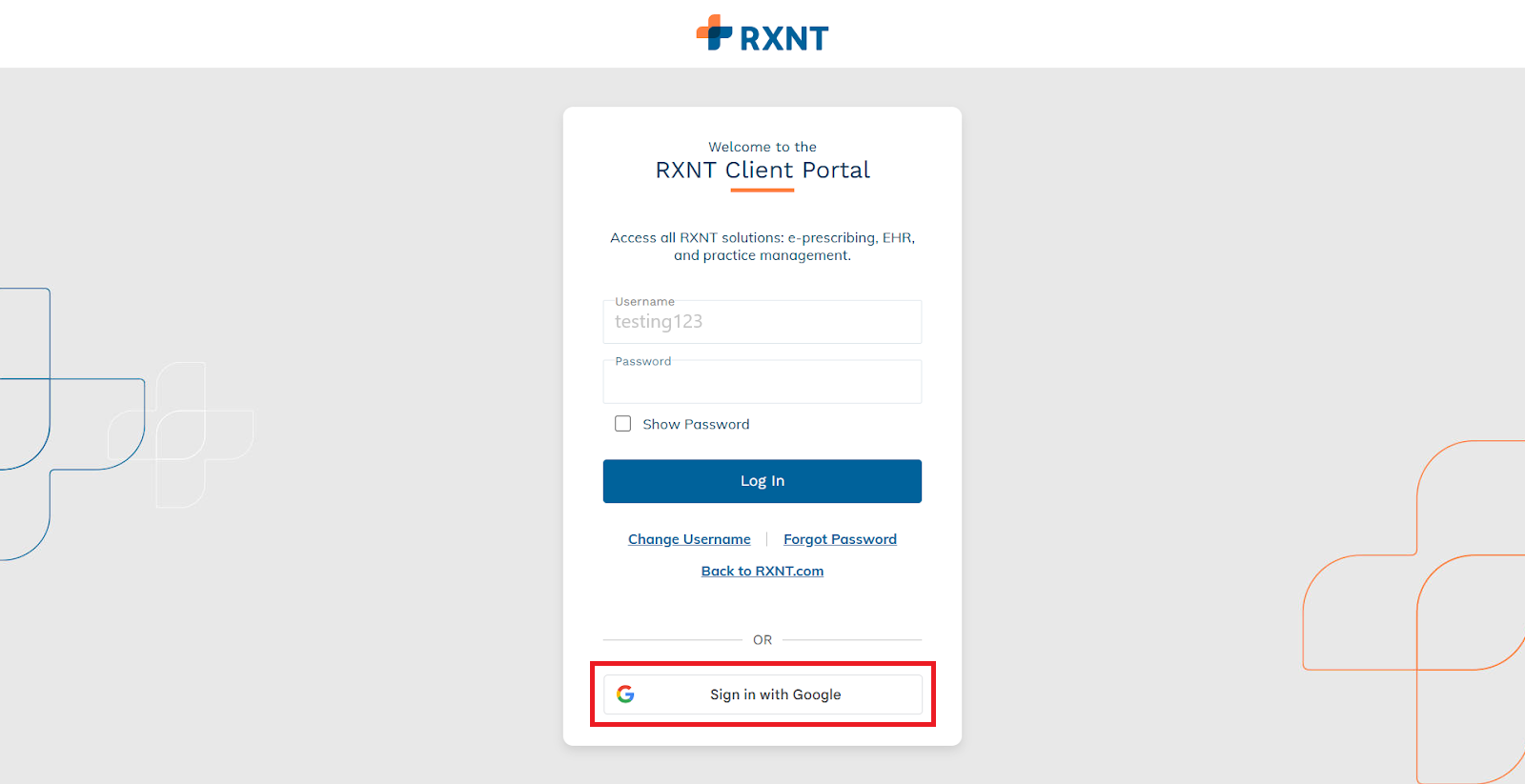
Task: Go to Back to RXNT.com link
Action: 762,572
